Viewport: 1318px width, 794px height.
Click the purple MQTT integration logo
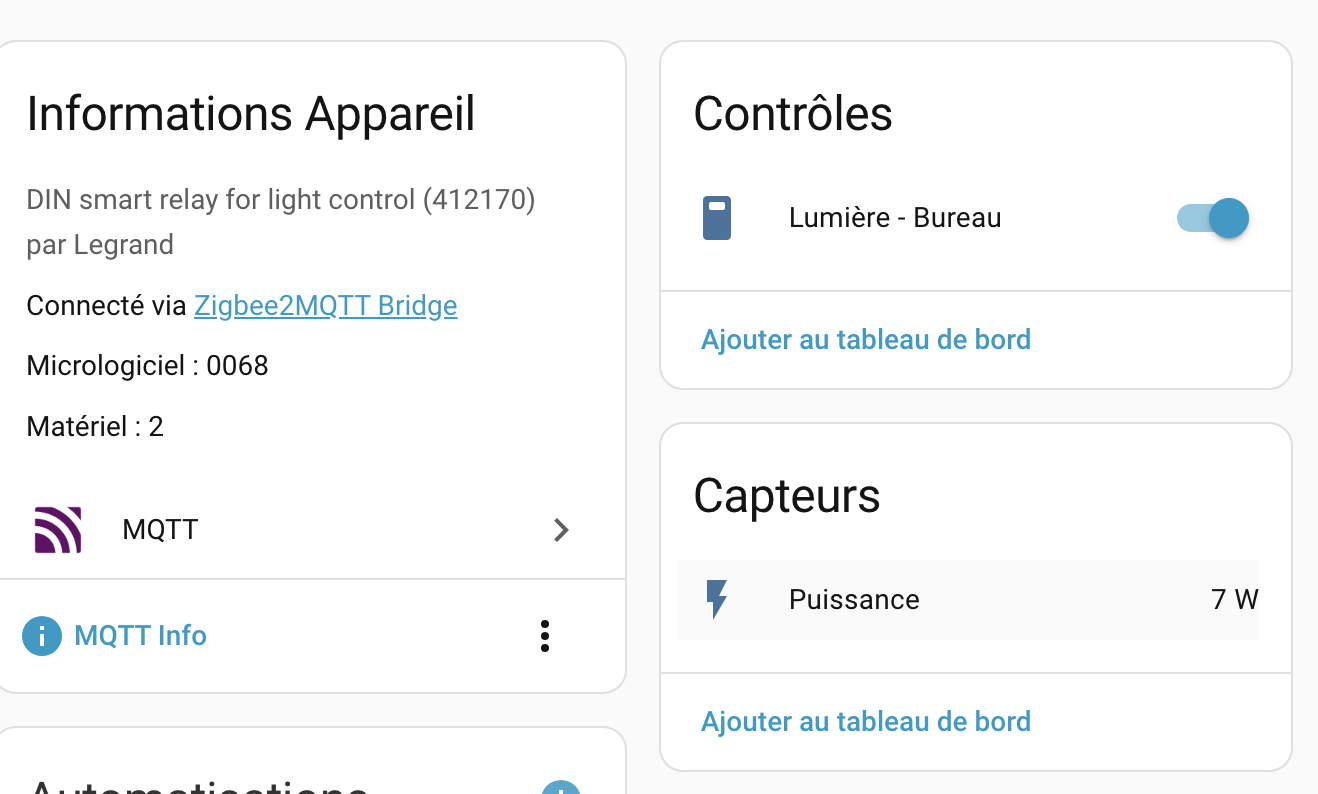(x=57, y=530)
